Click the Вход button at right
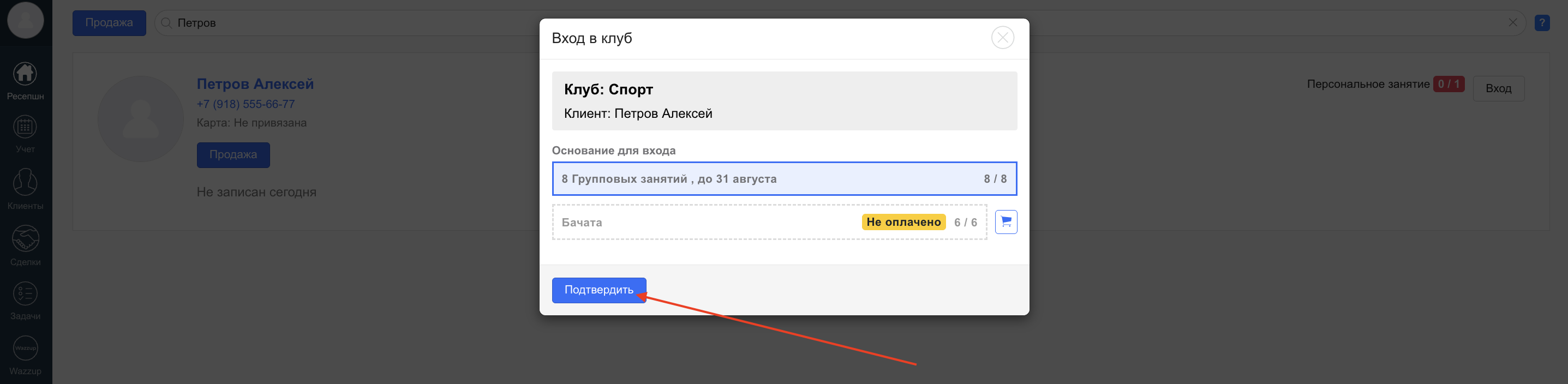The image size is (1568, 384). (1498, 88)
